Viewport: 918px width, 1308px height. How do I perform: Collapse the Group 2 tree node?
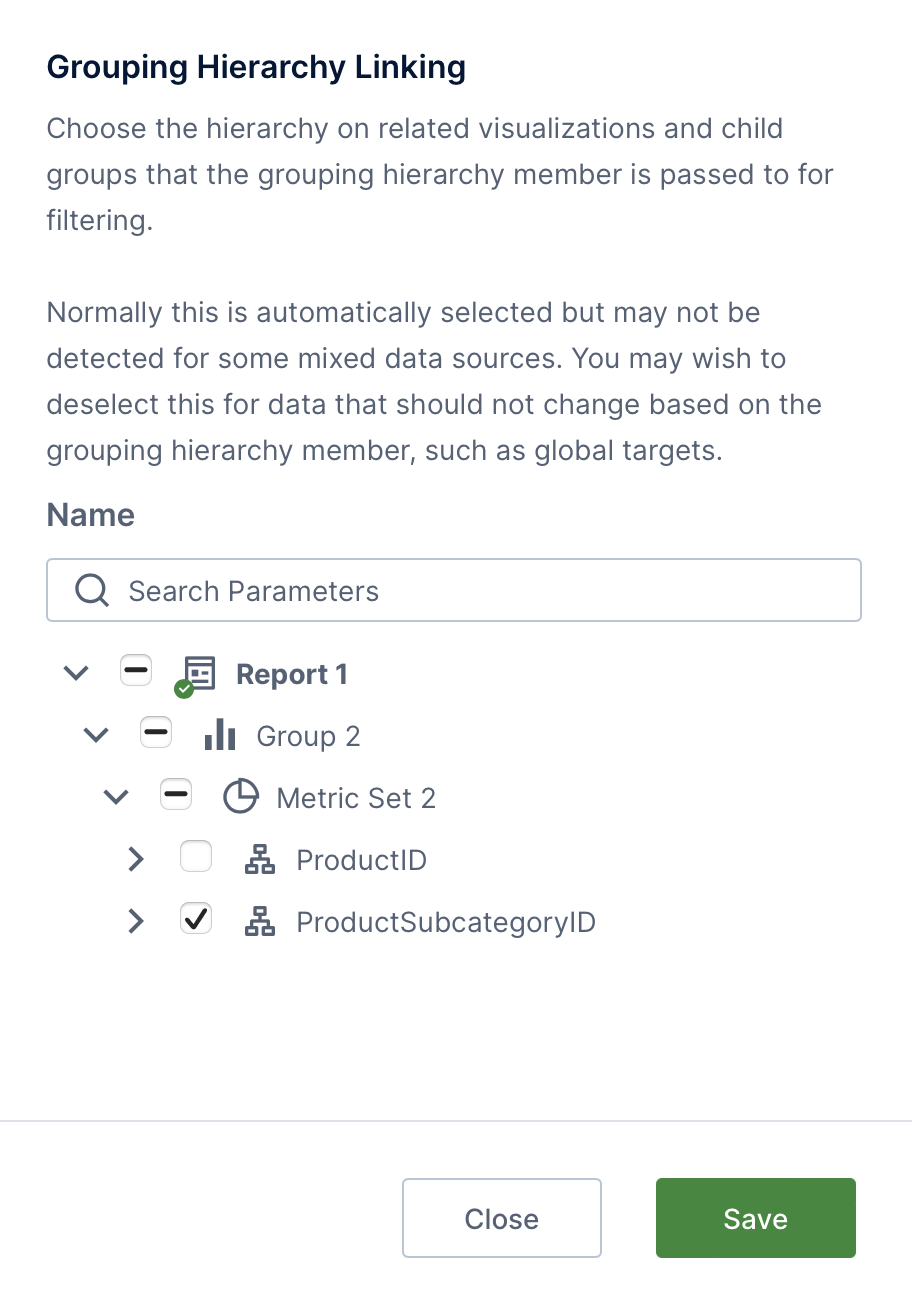pos(96,736)
